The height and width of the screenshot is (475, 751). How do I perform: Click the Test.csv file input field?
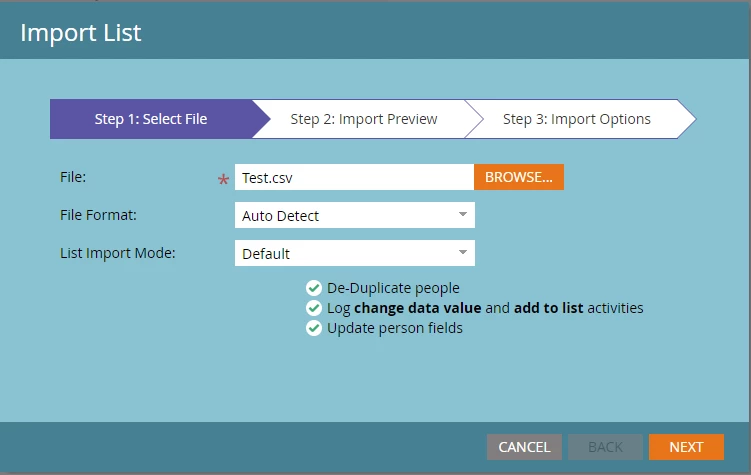354,177
